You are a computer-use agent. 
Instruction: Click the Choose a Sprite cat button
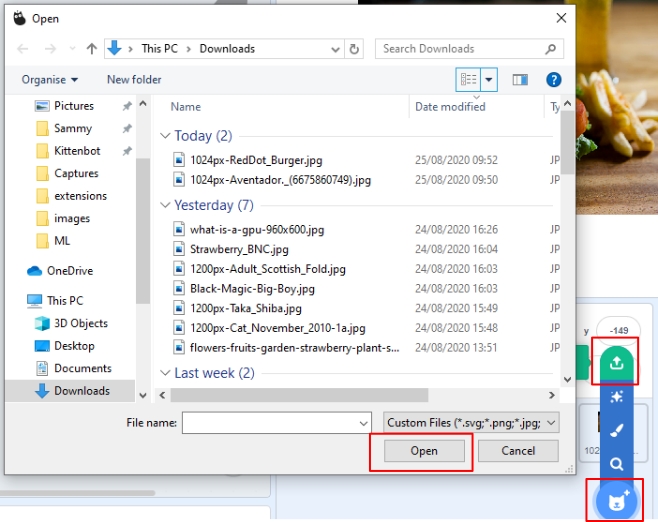pos(615,498)
